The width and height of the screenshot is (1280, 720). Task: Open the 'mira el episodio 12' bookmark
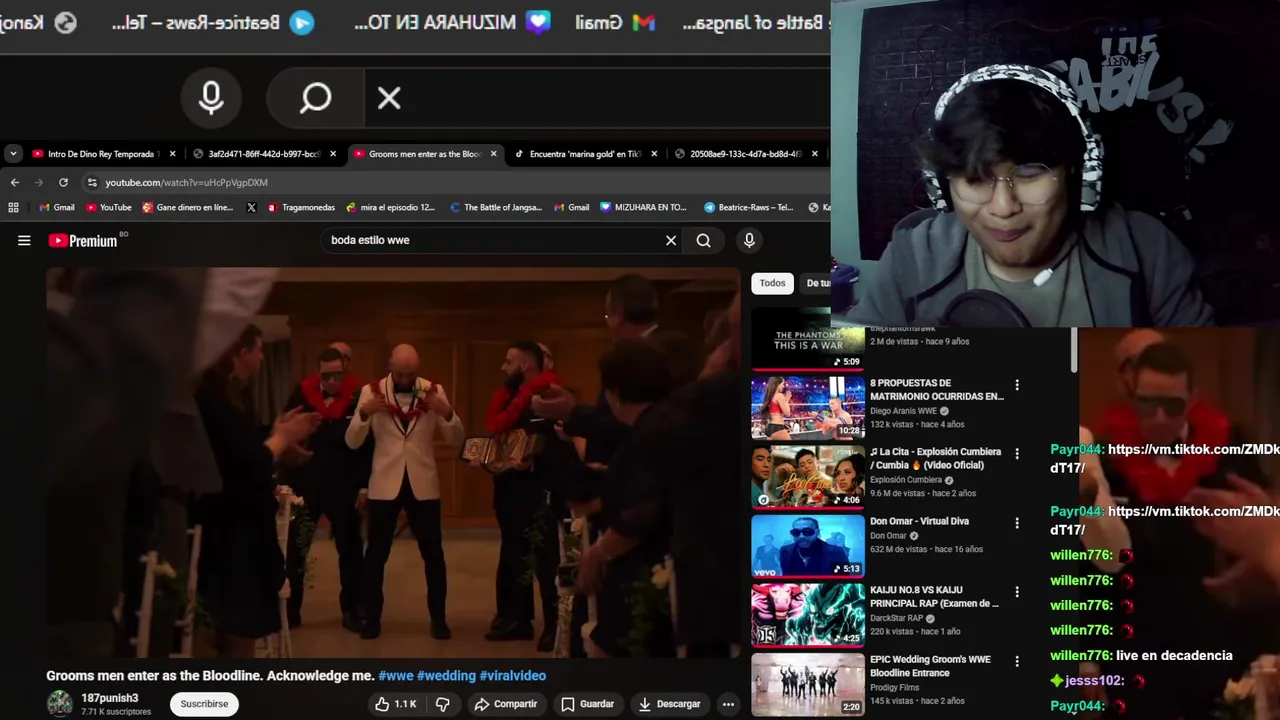(x=390, y=207)
